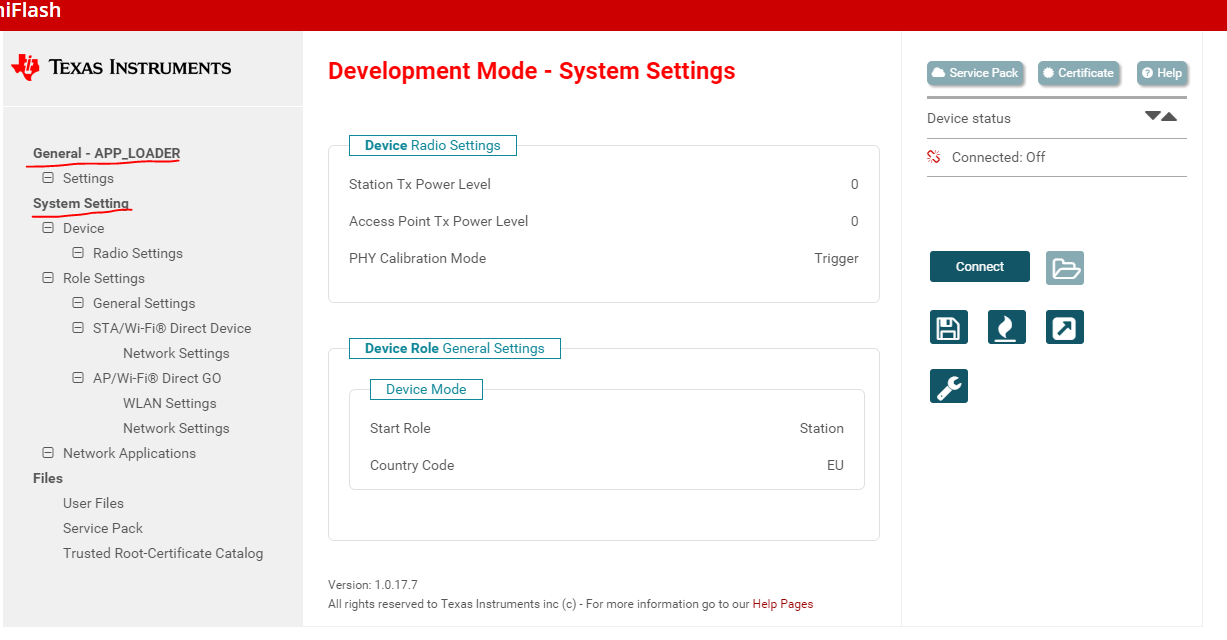Click the Device status label
Screen dimensions: 1227x640
pyautogui.click(x=969, y=118)
